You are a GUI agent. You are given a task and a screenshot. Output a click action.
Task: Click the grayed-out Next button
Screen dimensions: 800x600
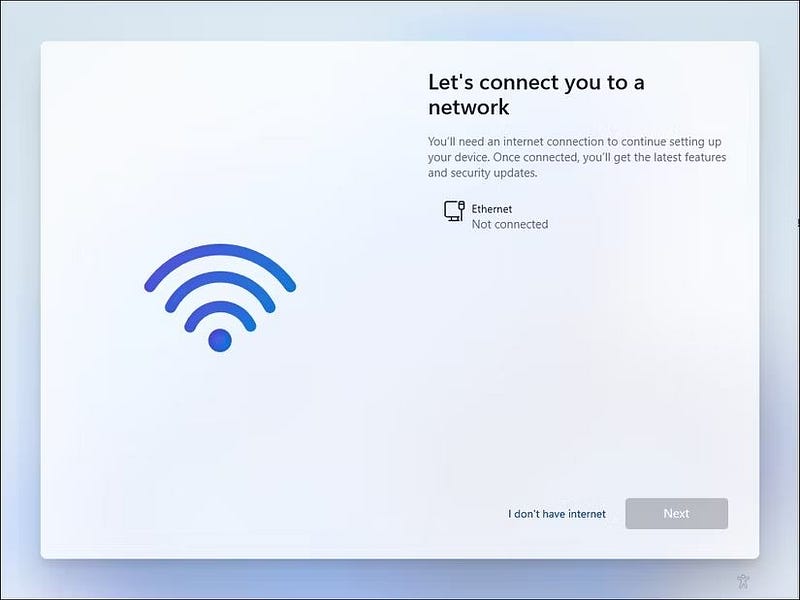(677, 513)
